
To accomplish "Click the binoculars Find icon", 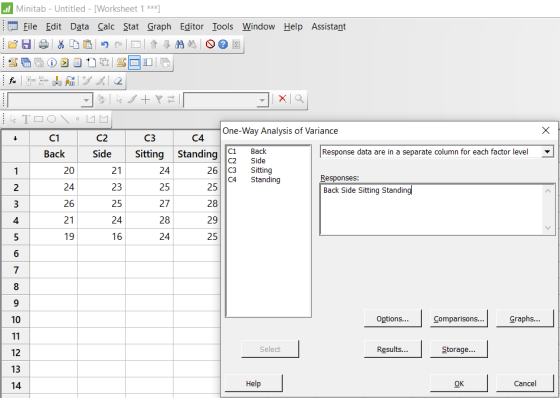I will 180,44.
